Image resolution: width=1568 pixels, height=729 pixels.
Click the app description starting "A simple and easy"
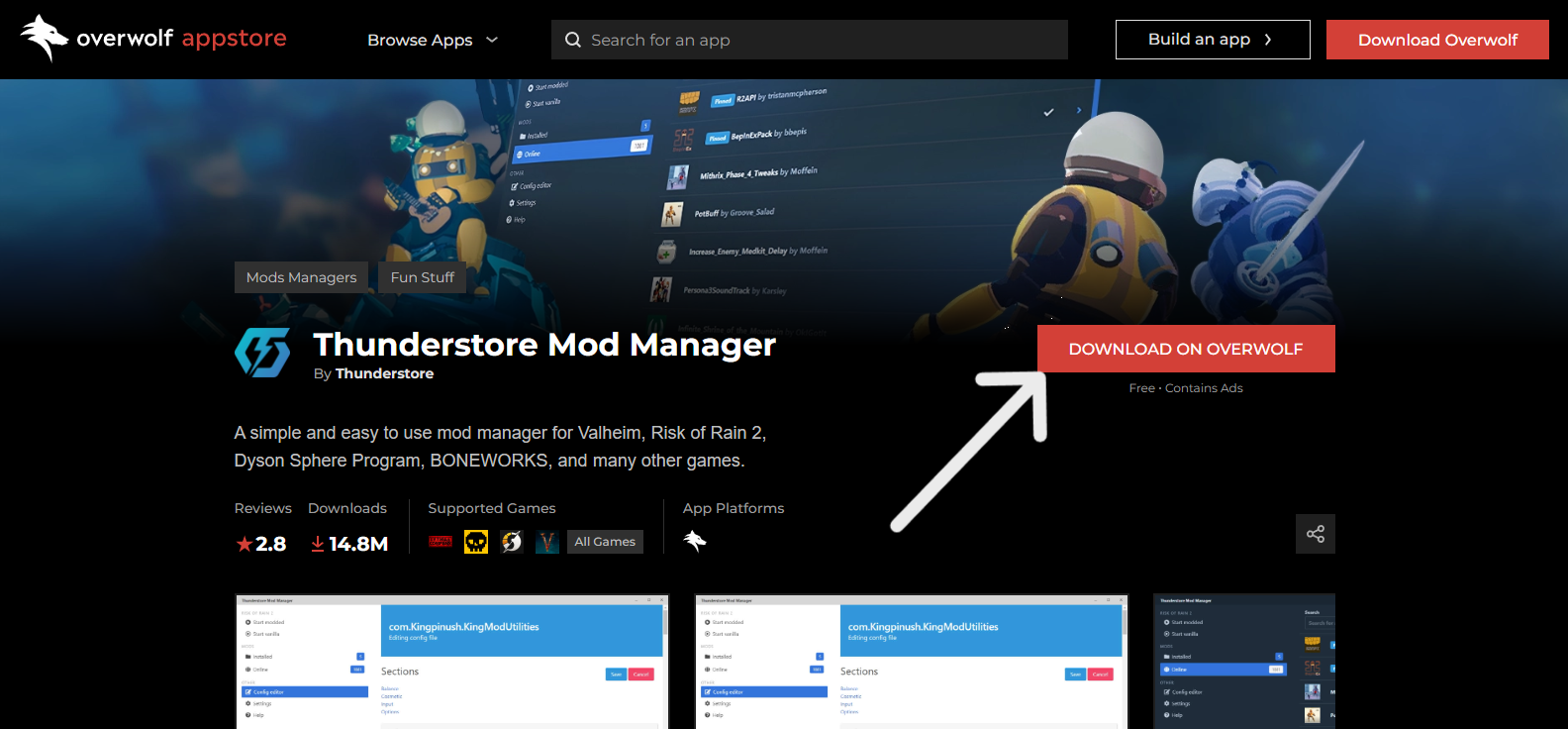pyautogui.click(x=500, y=447)
